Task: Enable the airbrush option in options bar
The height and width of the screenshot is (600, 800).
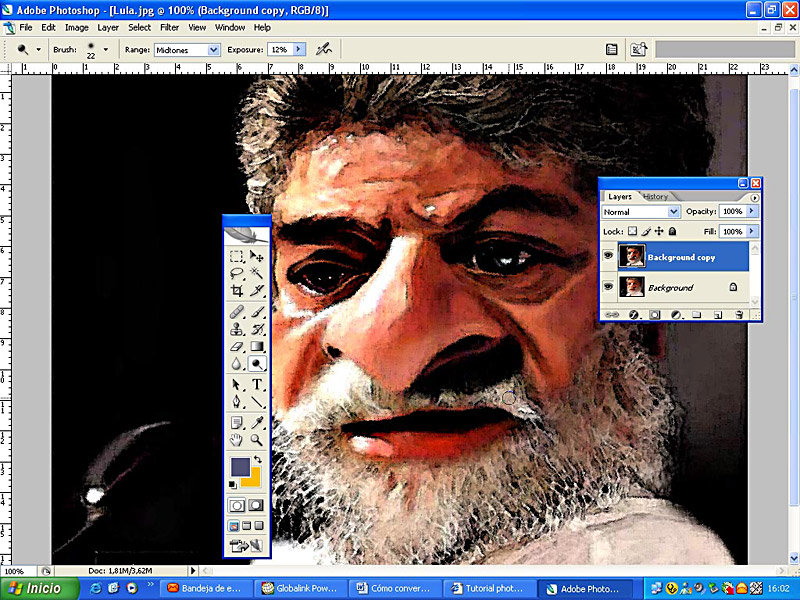Action: pyautogui.click(x=323, y=49)
